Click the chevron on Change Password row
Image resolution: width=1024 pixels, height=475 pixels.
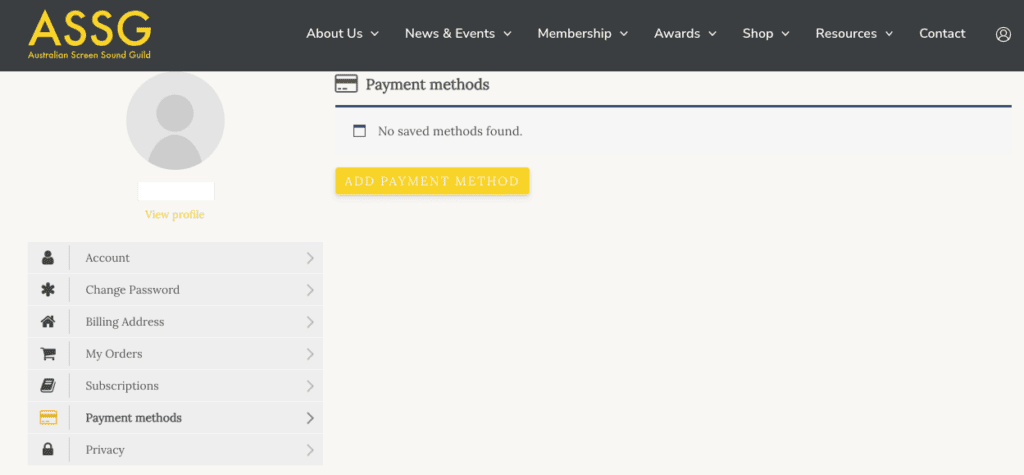pyautogui.click(x=310, y=290)
